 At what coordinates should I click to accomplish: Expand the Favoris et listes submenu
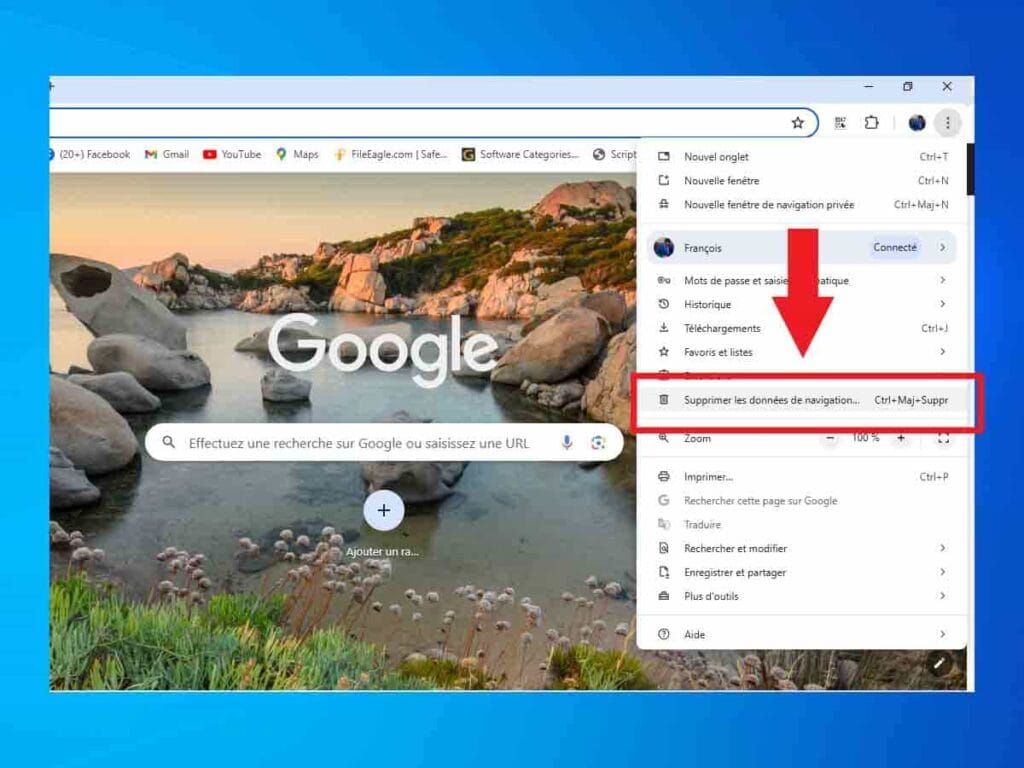pos(800,352)
